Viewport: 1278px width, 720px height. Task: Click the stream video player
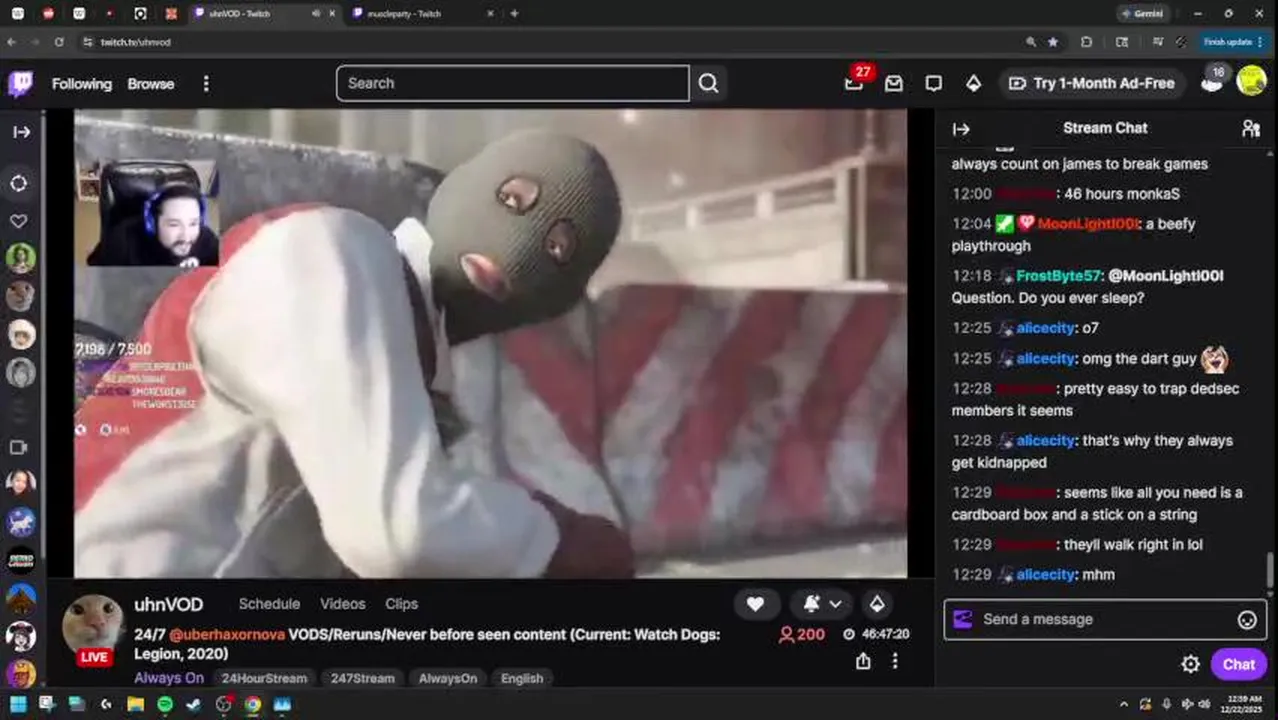[x=491, y=343]
